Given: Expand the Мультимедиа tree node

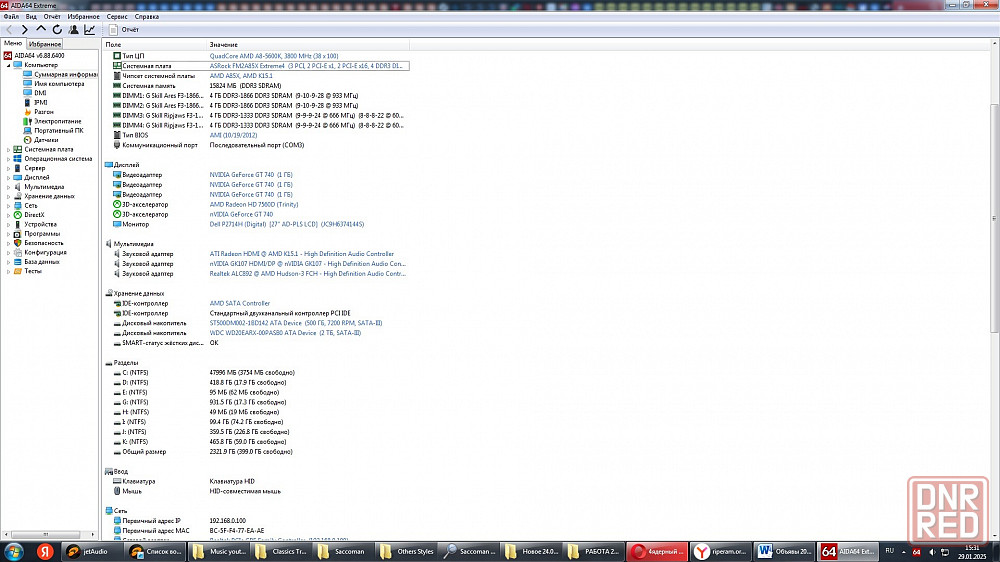Looking at the screenshot, I should coord(8,187).
